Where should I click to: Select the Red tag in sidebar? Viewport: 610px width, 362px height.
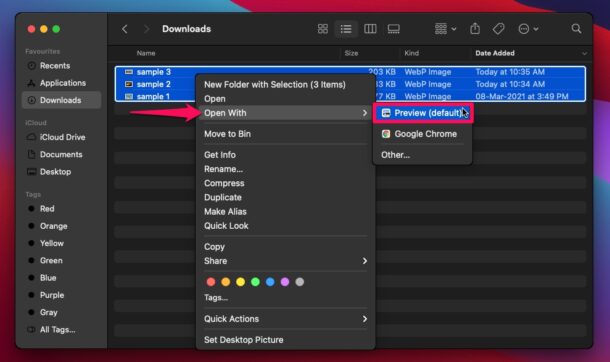click(x=62, y=209)
